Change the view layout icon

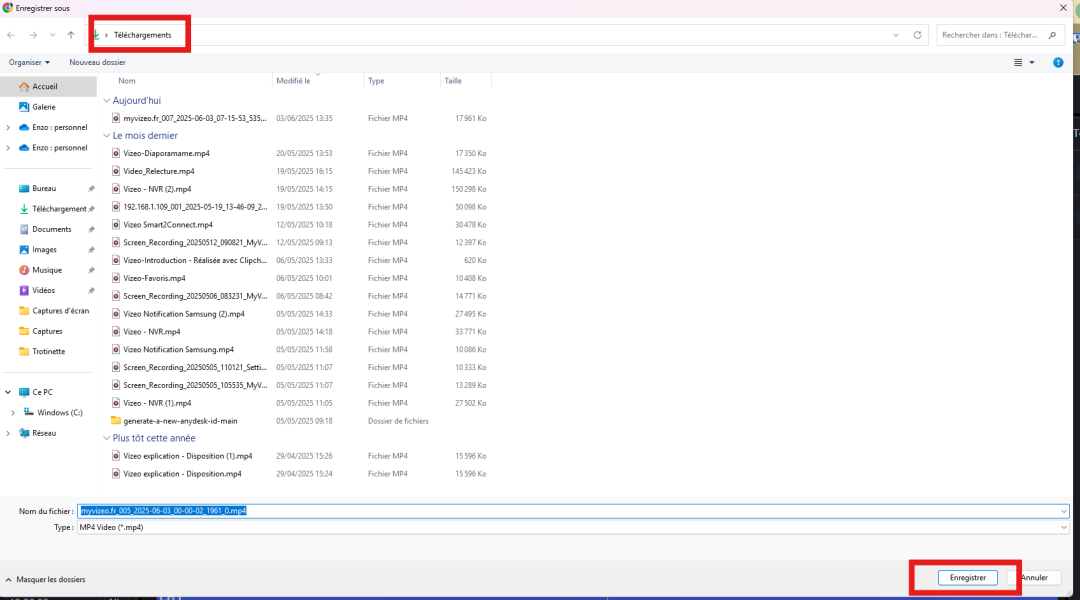pos(1018,63)
